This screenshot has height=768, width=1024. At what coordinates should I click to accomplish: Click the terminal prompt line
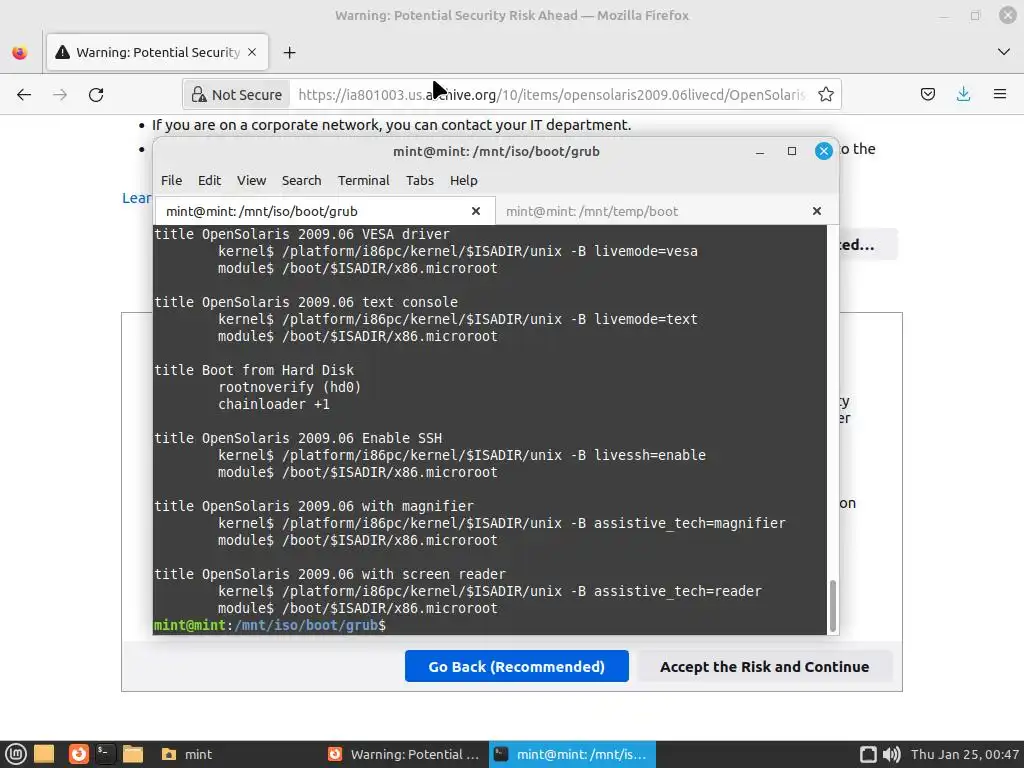(270, 625)
